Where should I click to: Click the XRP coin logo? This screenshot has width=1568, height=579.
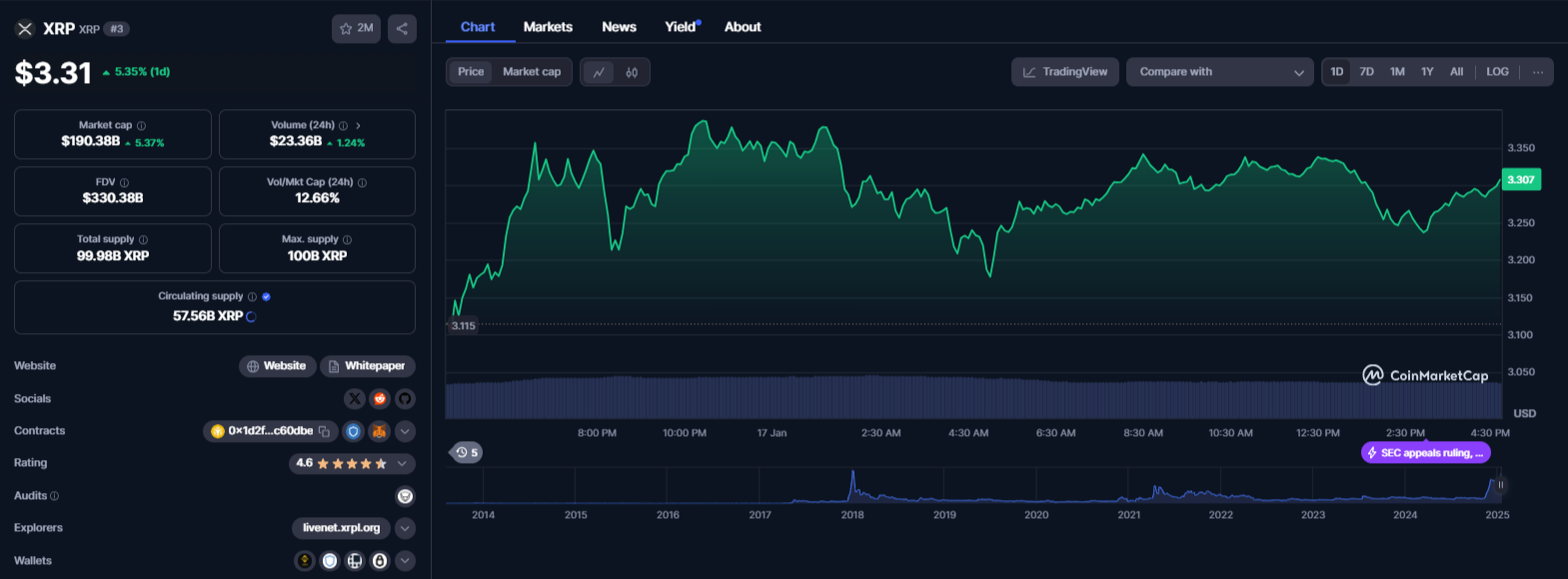click(x=25, y=29)
